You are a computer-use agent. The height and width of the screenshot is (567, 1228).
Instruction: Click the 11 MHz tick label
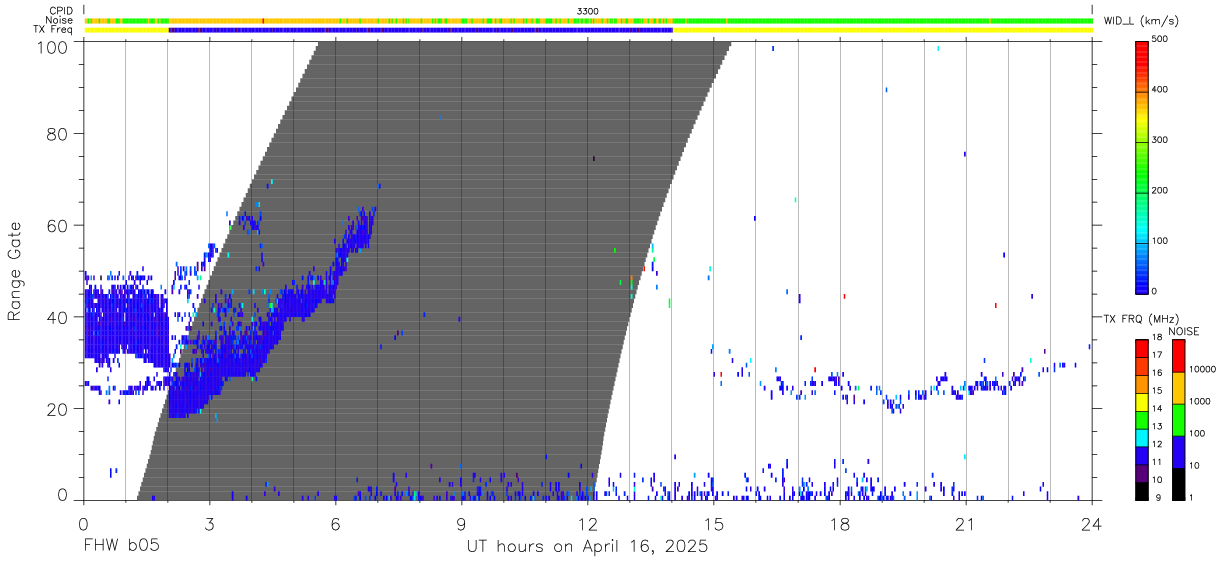click(1157, 462)
